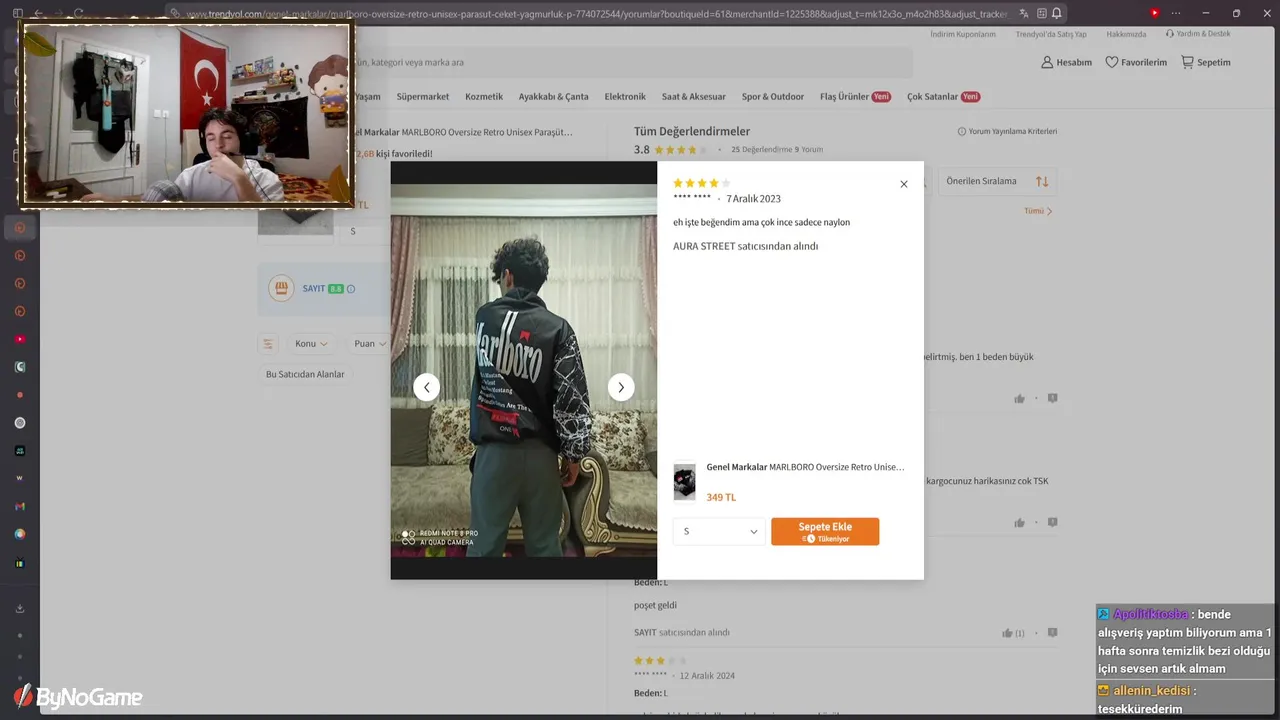Select the Bu Satıcıdan Alanlar filter chip
1280x720 pixels.
coord(305,374)
